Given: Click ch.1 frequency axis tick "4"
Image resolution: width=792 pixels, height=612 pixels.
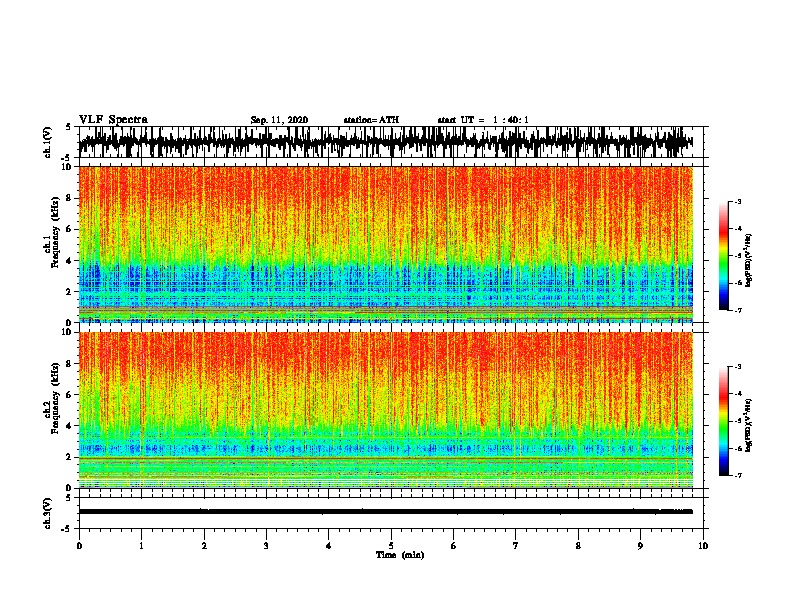Looking at the screenshot, I should tap(70, 261).
